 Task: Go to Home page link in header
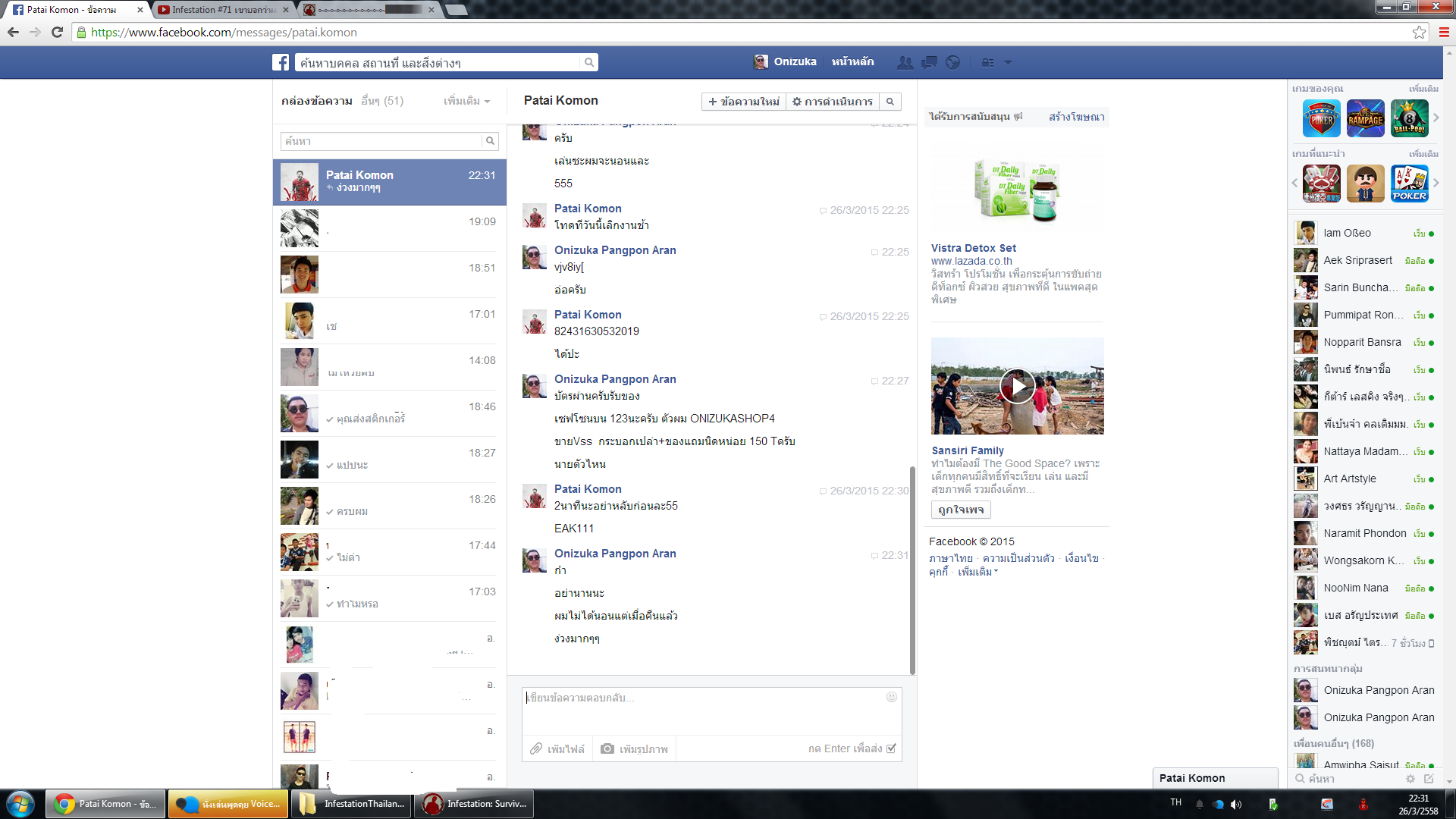click(852, 62)
